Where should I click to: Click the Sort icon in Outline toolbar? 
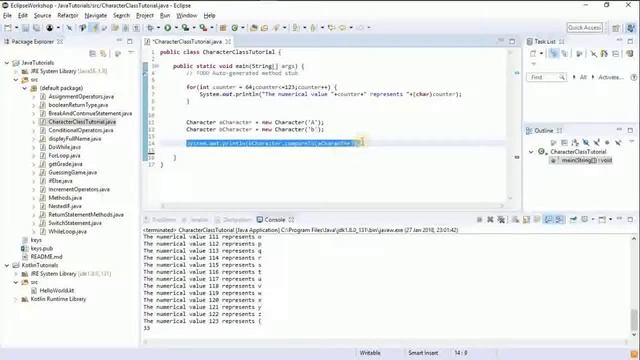coord(575,142)
